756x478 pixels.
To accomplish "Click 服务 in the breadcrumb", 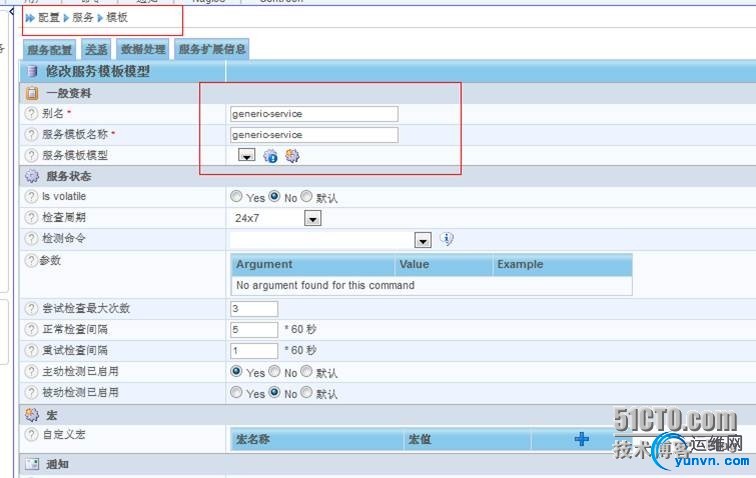I will [x=82, y=18].
